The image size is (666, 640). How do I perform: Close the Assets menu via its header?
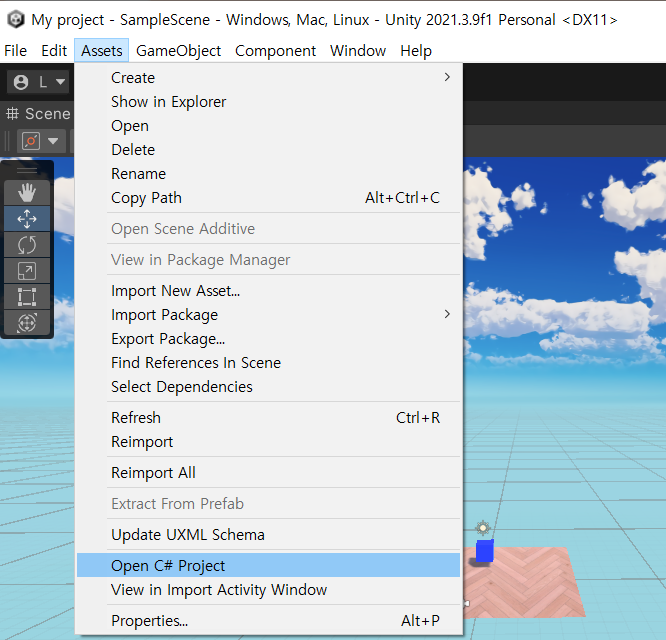pyautogui.click(x=102, y=51)
